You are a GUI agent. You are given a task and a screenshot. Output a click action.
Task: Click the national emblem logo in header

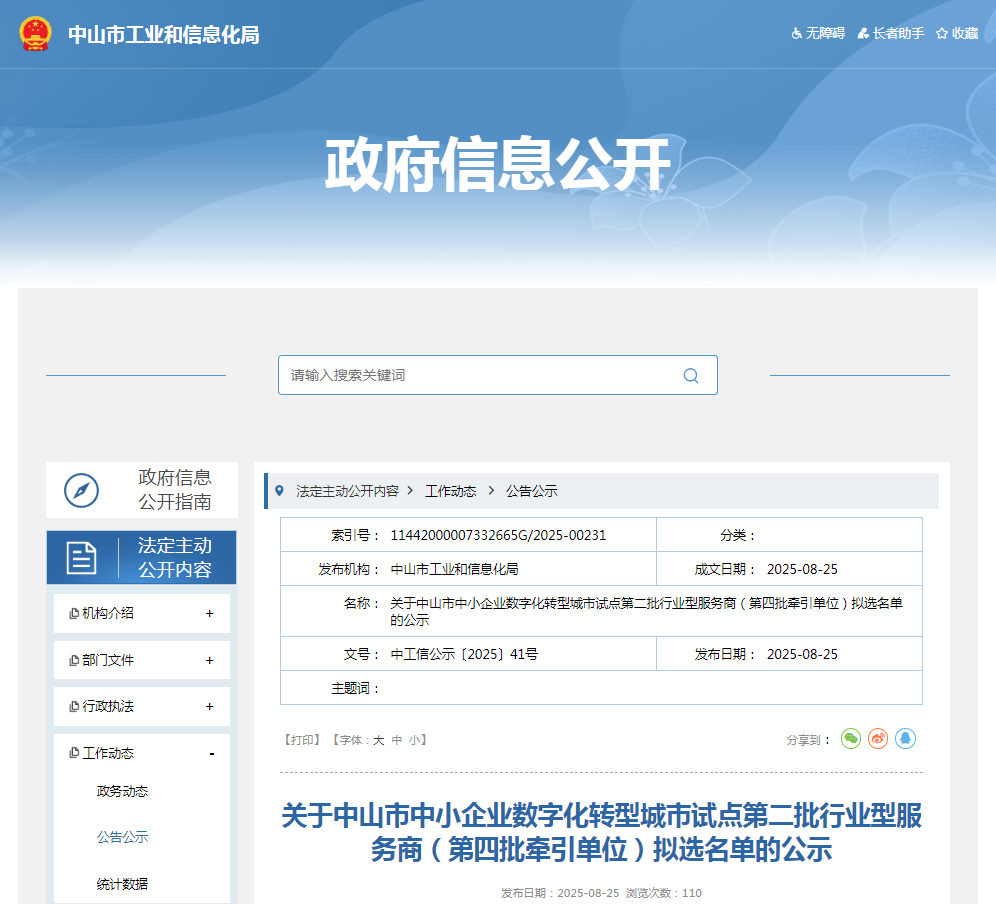point(36,34)
